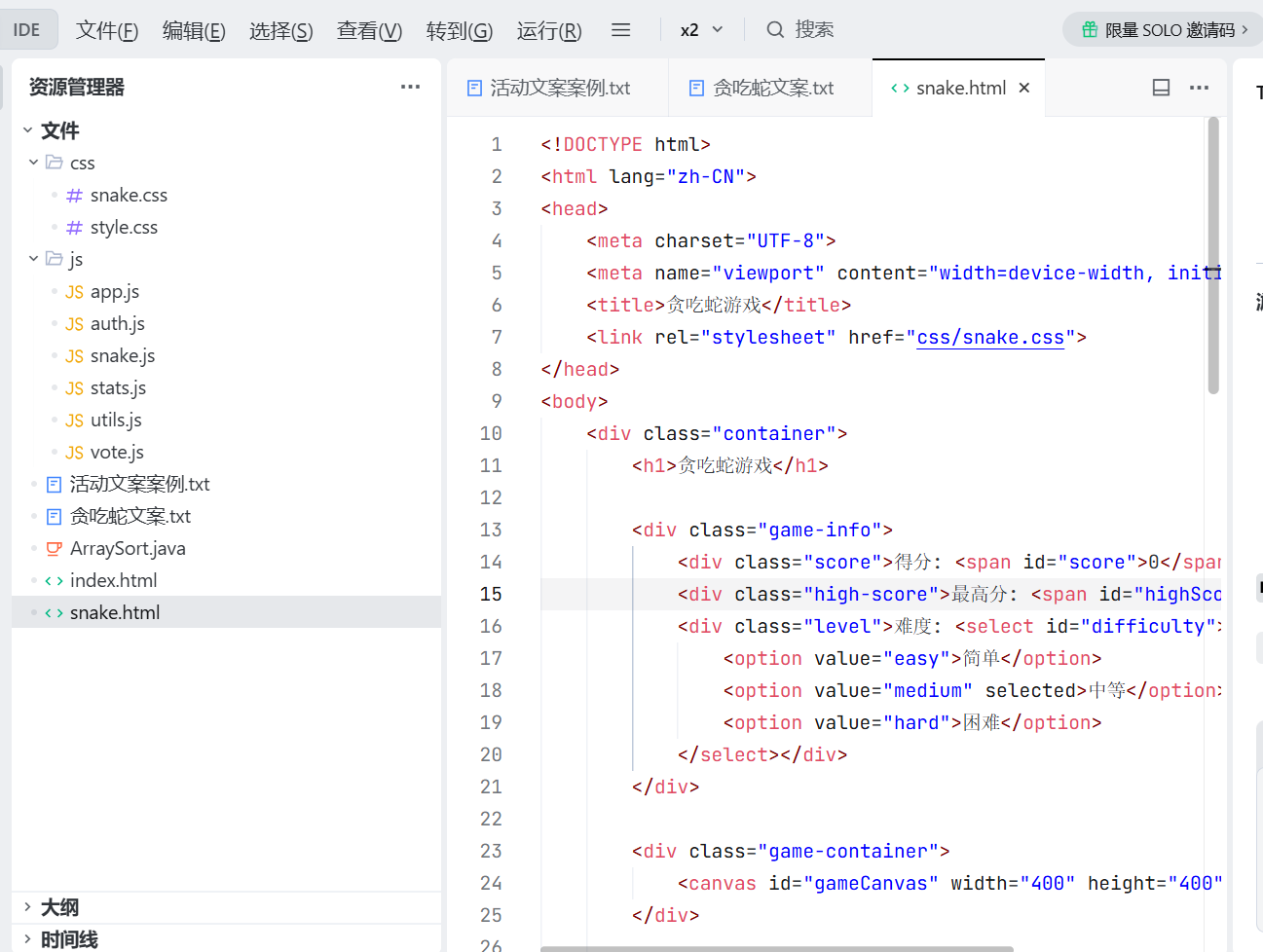The image size is (1263, 952).
Task: Open the editor more actions ellipsis
Action: coord(1199,88)
